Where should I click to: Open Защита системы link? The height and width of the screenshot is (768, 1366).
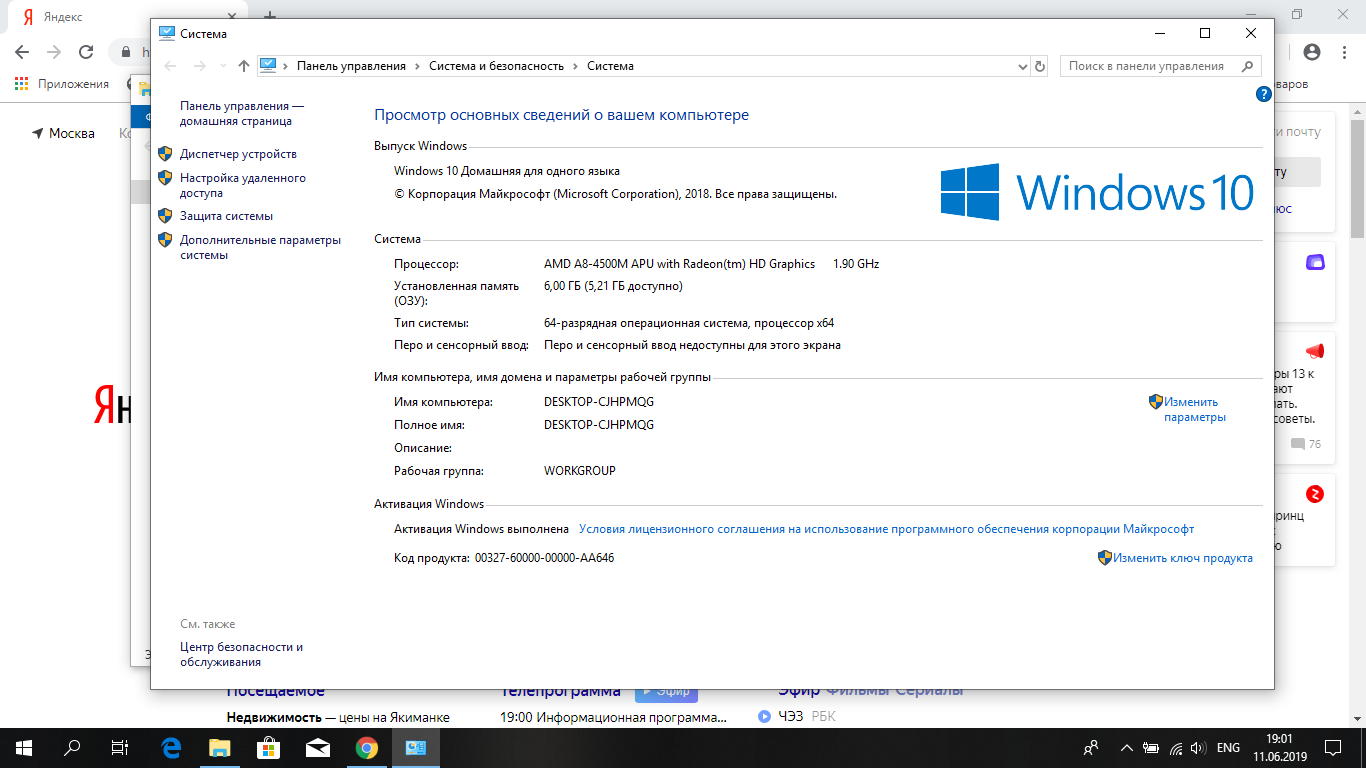pos(226,216)
